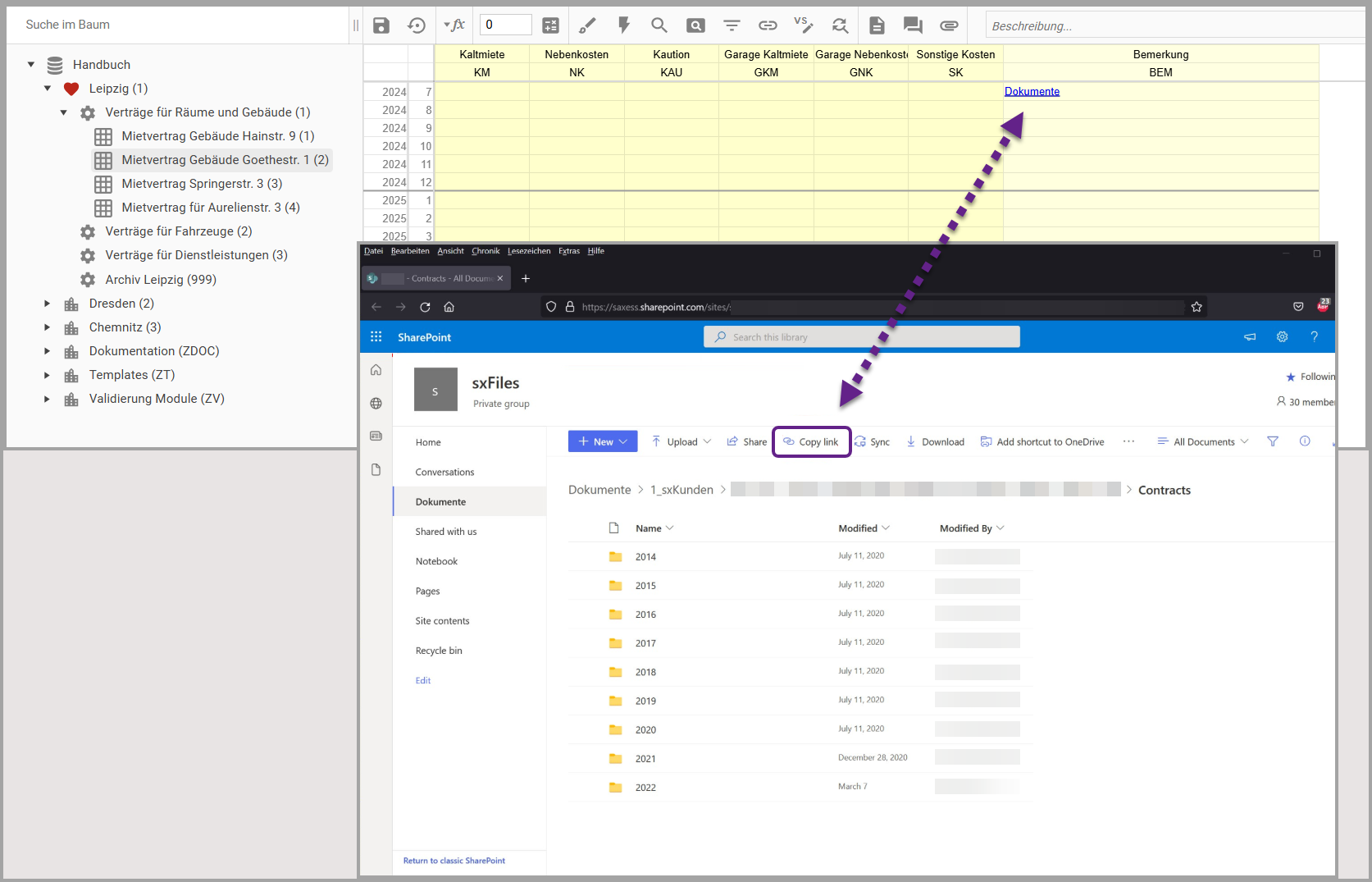This screenshot has width=1372, height=882.
Task: Collapse Verträge für Räume und Gebäude node
Action: pyautogui.click(x=64, y=112)
